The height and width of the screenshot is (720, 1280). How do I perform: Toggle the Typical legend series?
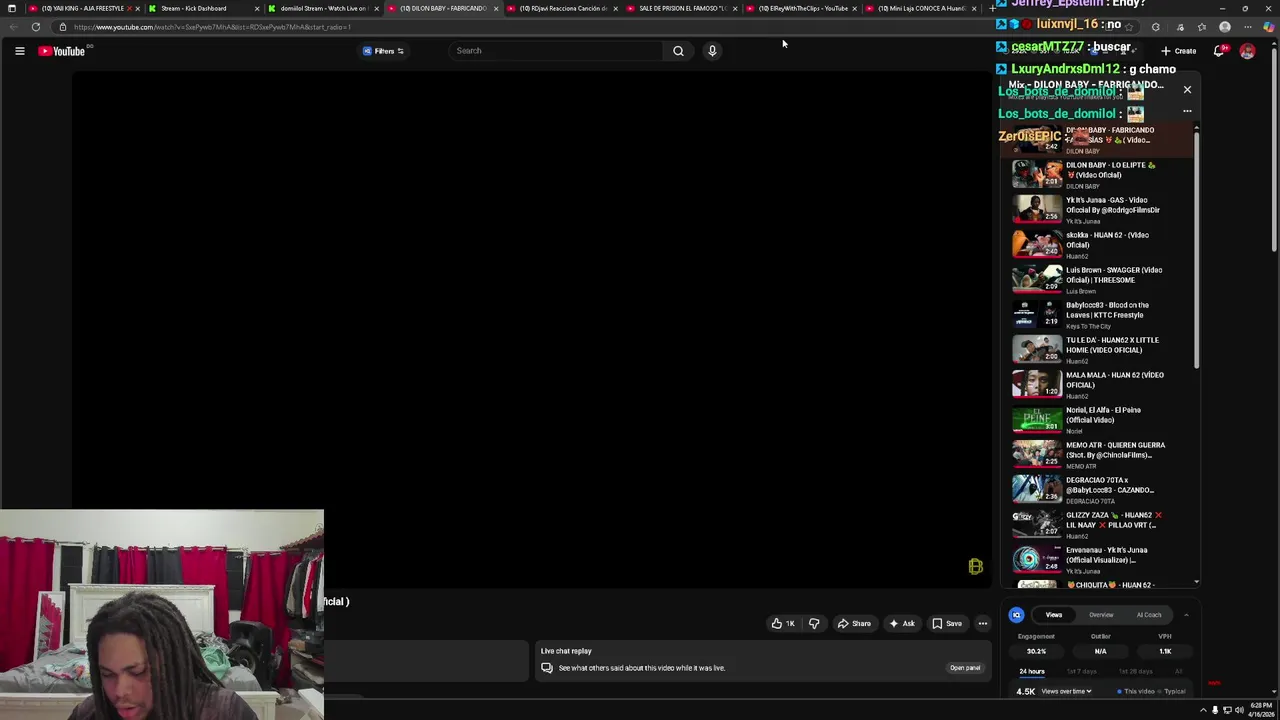point(1172,691)
